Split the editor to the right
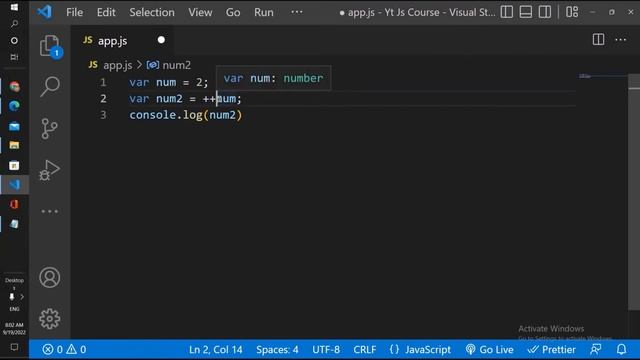640x360 pixels. (598, 40)
